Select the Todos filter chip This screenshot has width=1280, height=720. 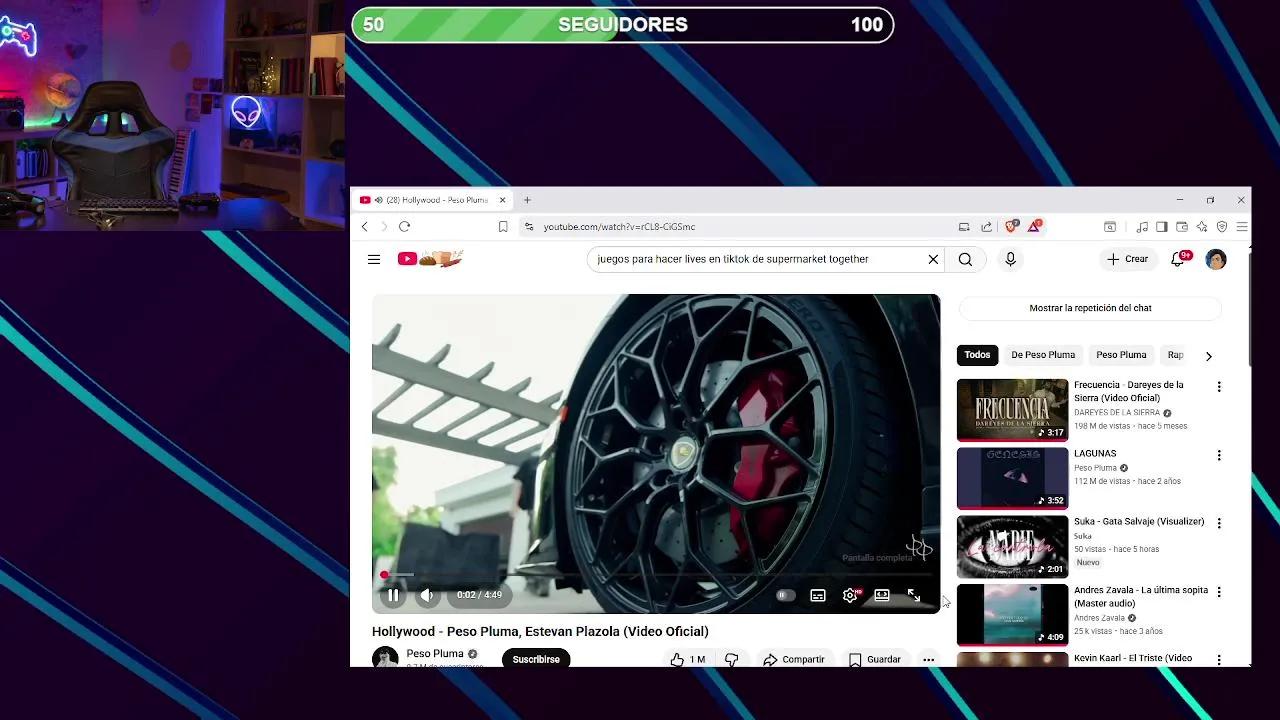[977, 355]
